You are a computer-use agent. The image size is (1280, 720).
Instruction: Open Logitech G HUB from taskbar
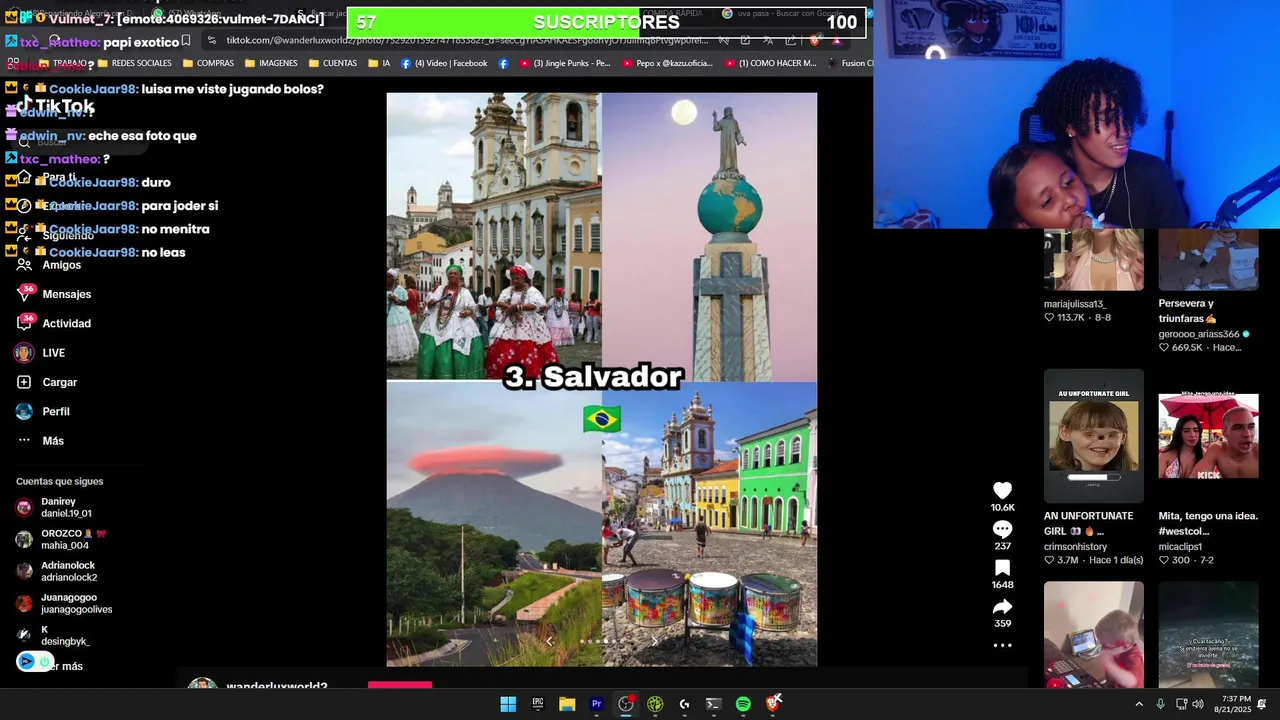(x=684, y=704)
